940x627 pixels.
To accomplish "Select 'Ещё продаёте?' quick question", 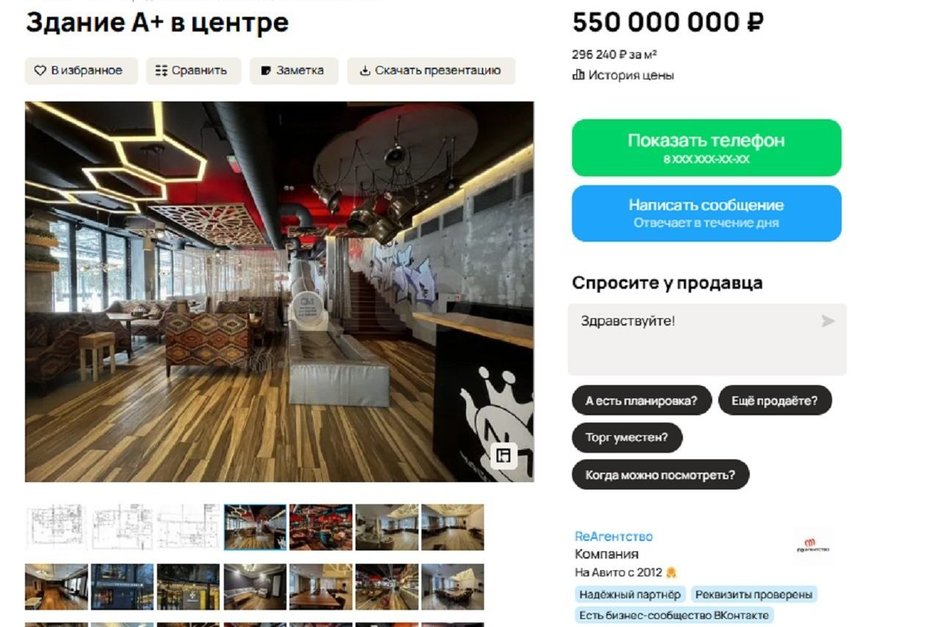I will pyautogui.click(x=775, y=400).
